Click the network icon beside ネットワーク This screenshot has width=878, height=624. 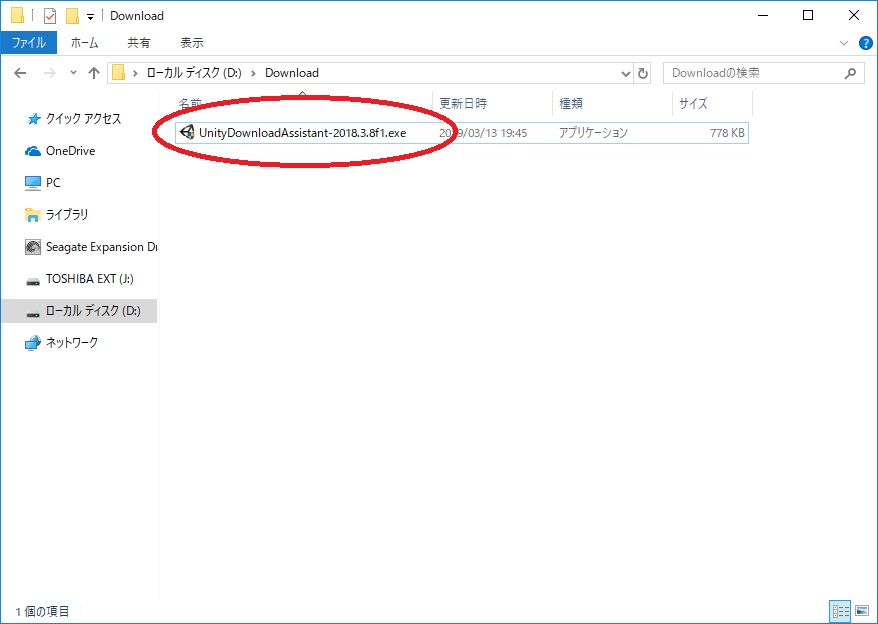(33, 343)
